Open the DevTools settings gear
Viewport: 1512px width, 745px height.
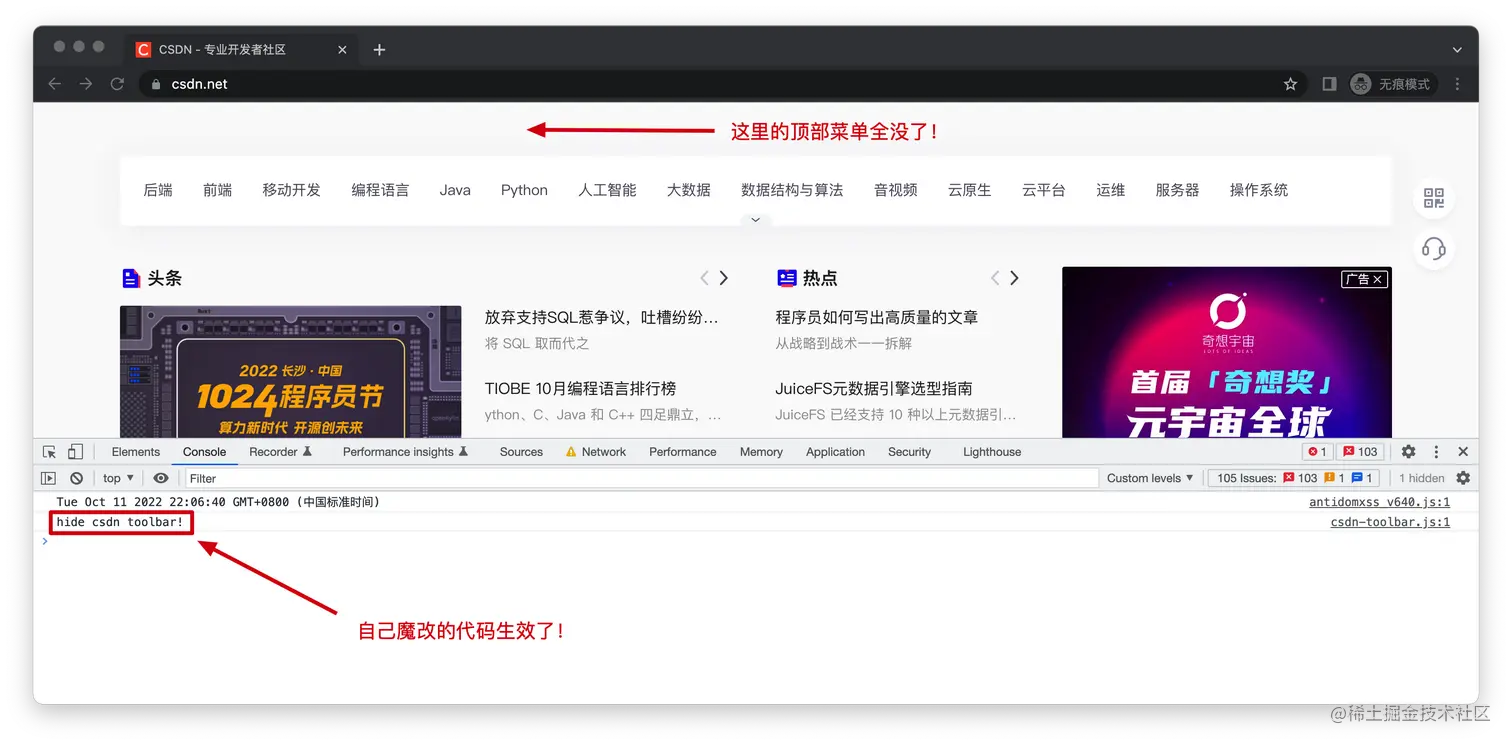click(1408, 452)
